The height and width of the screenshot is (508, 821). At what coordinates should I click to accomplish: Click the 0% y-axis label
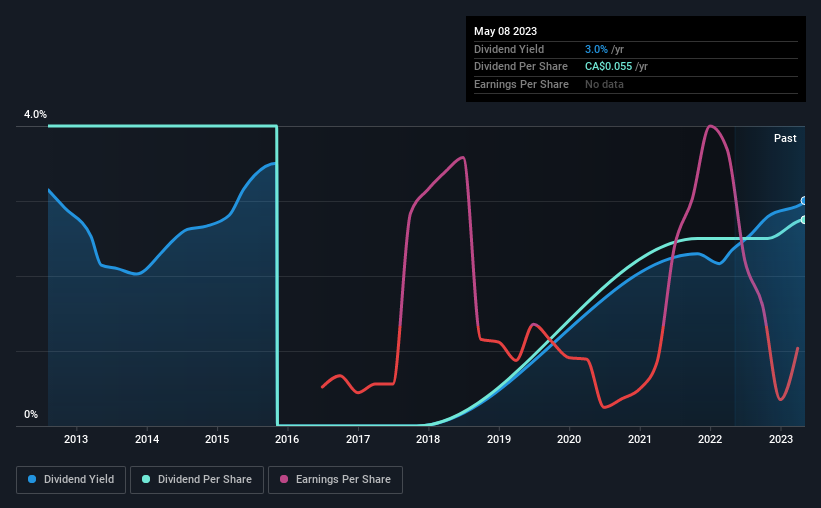tap(31, 414)
